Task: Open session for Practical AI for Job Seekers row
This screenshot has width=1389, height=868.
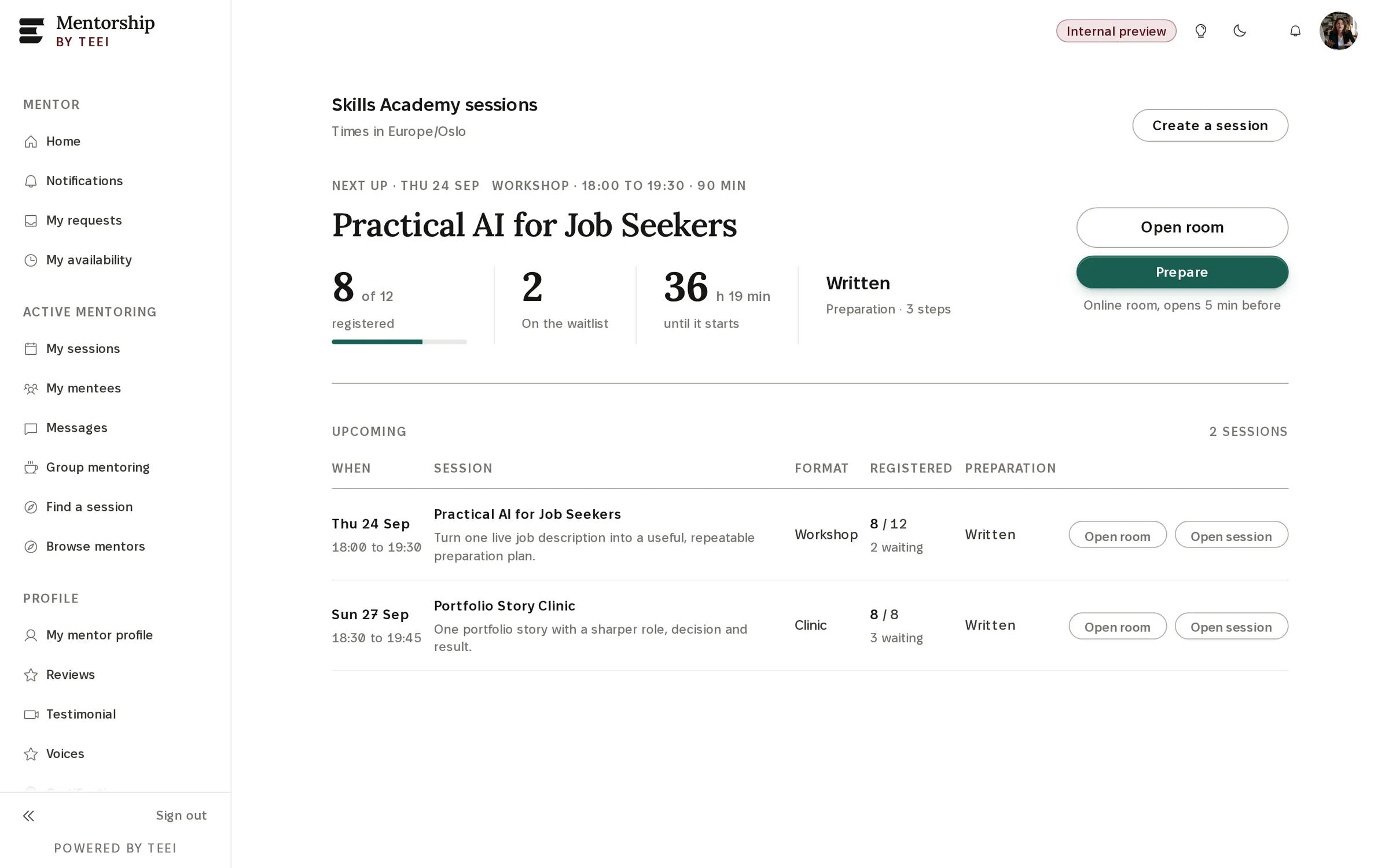Action: tap(1231, 535)
